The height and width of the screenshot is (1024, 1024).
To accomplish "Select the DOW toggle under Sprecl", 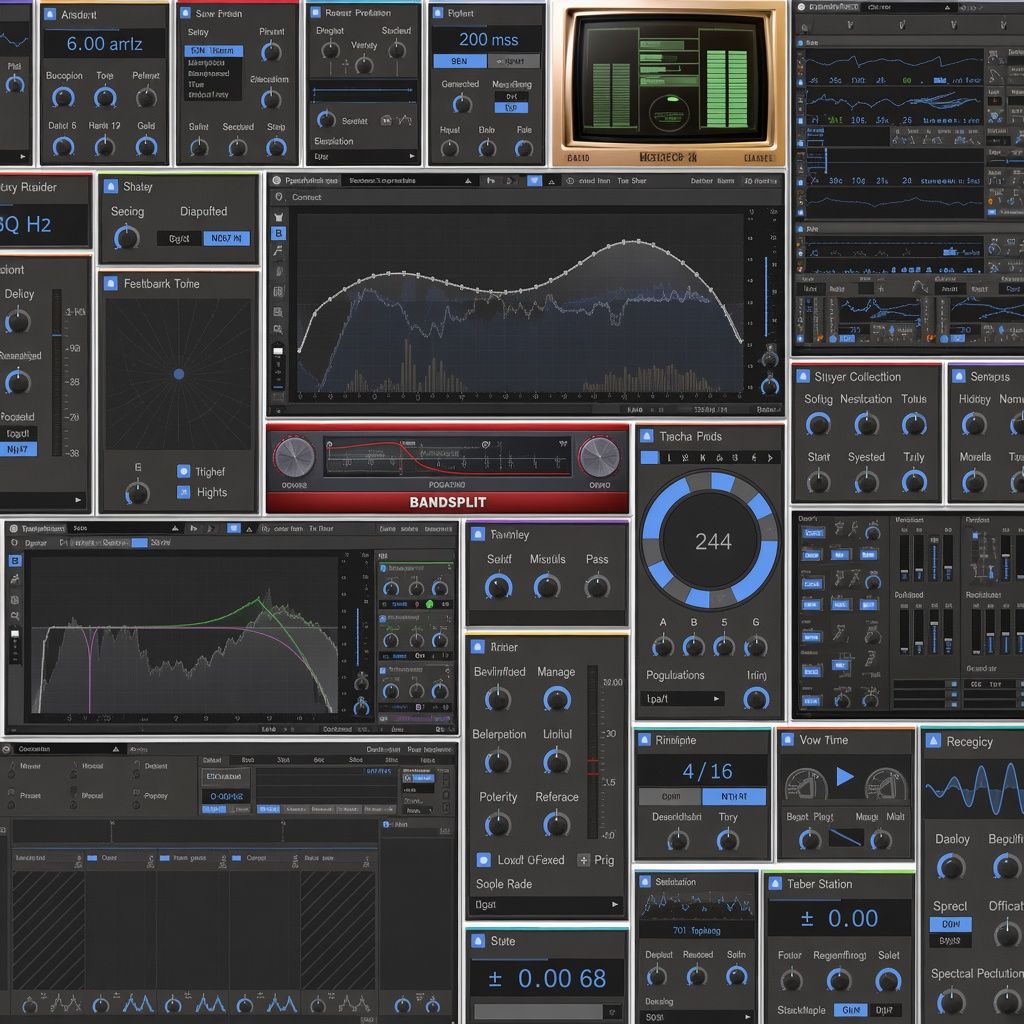I will 951,924.
